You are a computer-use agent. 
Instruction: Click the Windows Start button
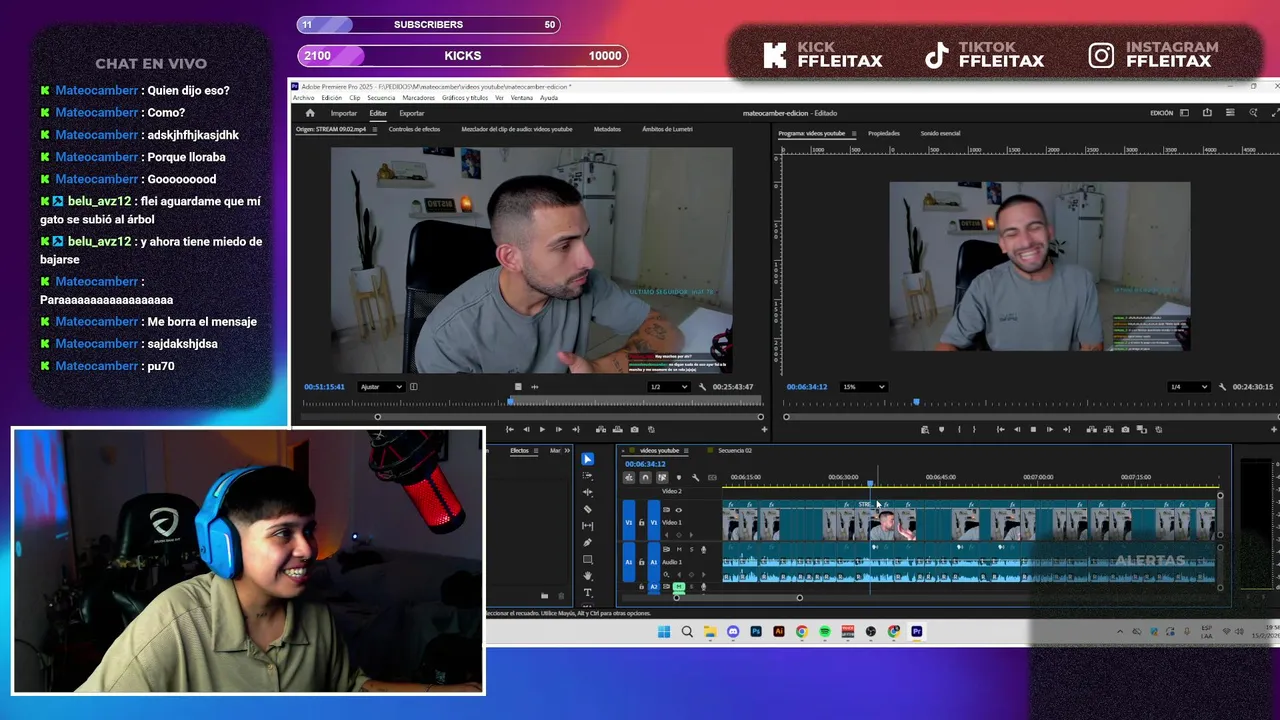[x=664, y=631]
